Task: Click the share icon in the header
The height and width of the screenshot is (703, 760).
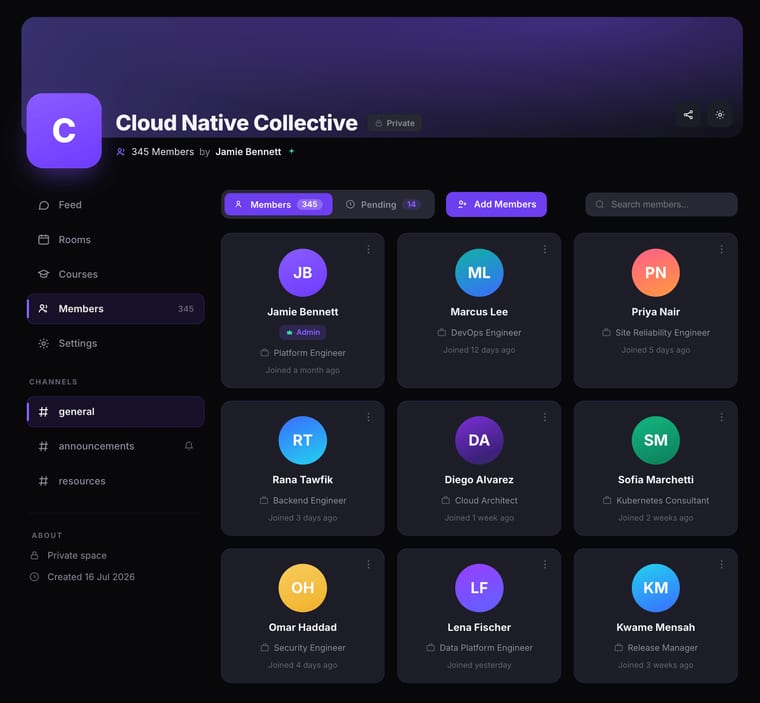Action: pyautogui.click(x=688, y=115)
